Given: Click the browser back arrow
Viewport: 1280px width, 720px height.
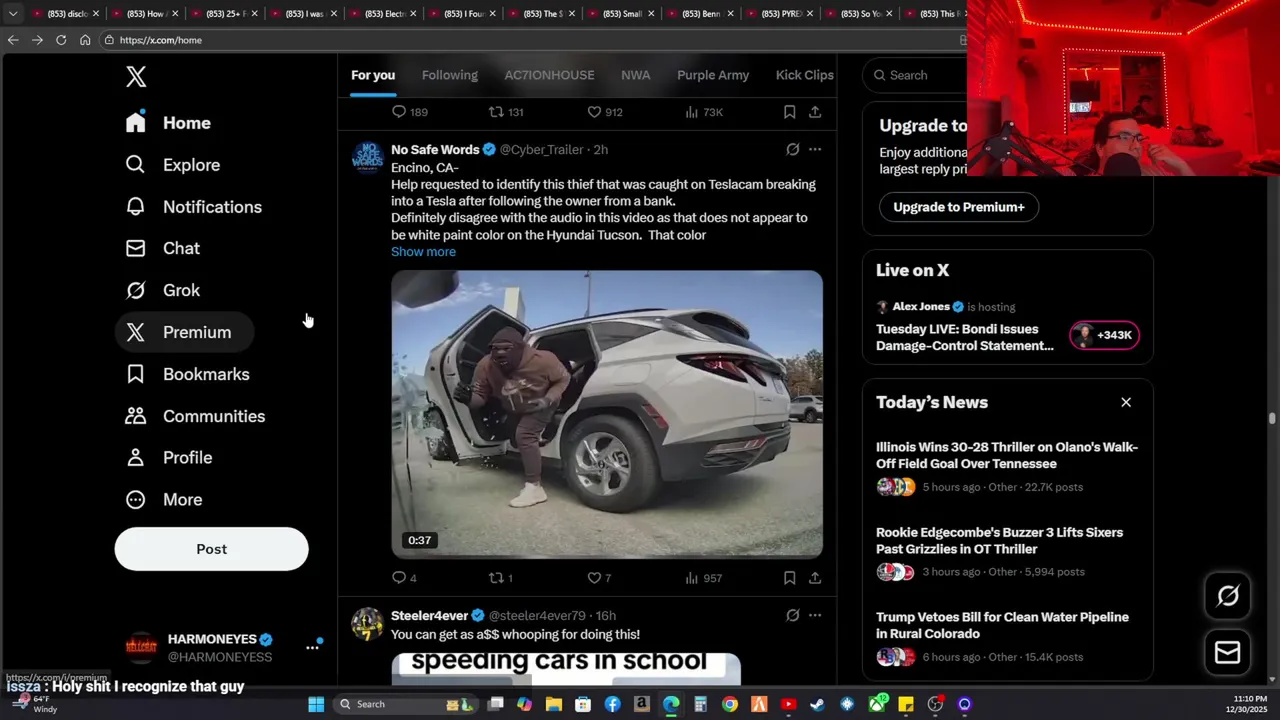Looking at the screenshot, I should (x=12, y=40).
